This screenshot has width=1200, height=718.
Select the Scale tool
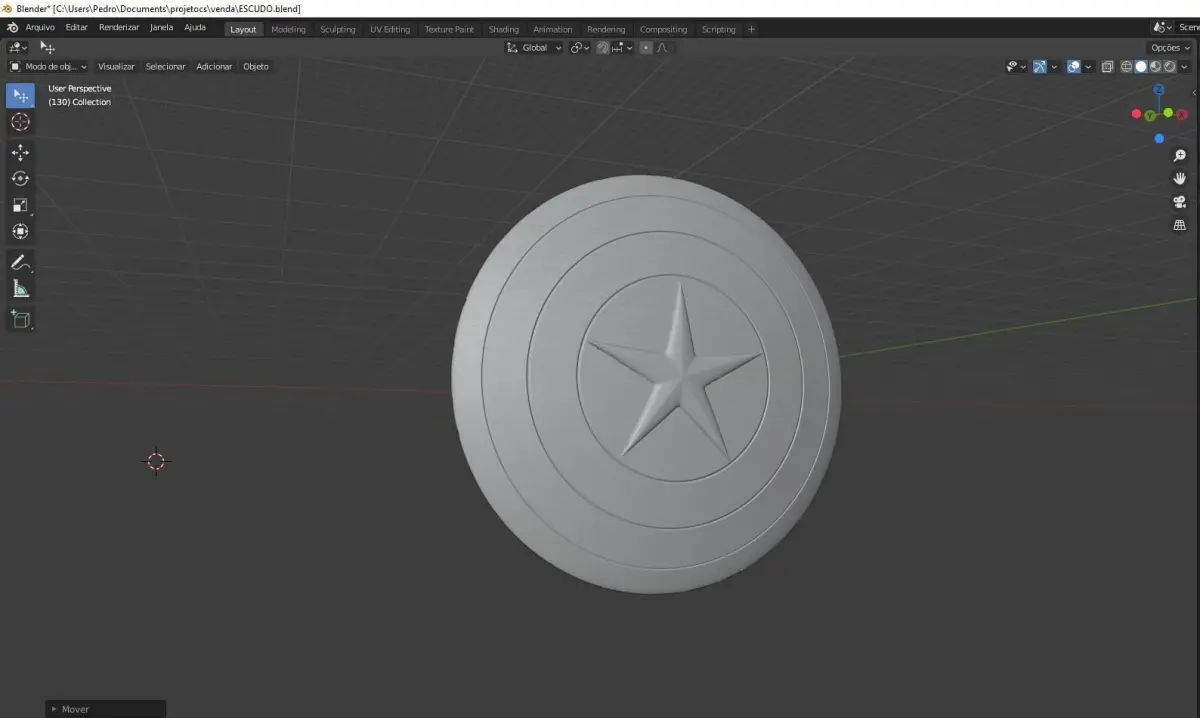click(20, 205)
